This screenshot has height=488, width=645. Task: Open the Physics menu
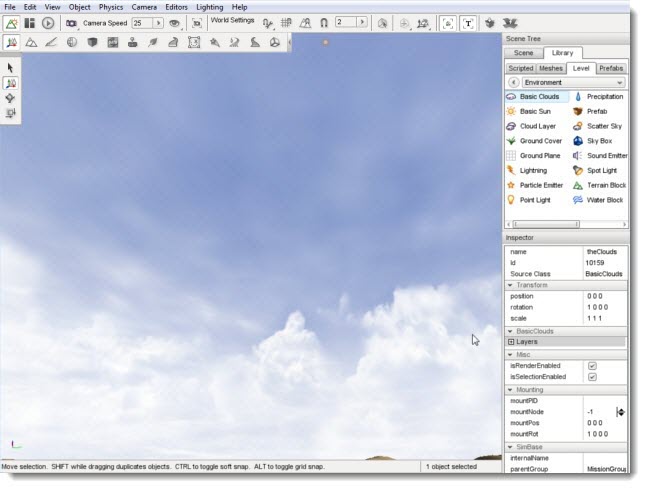click(111, 7)
